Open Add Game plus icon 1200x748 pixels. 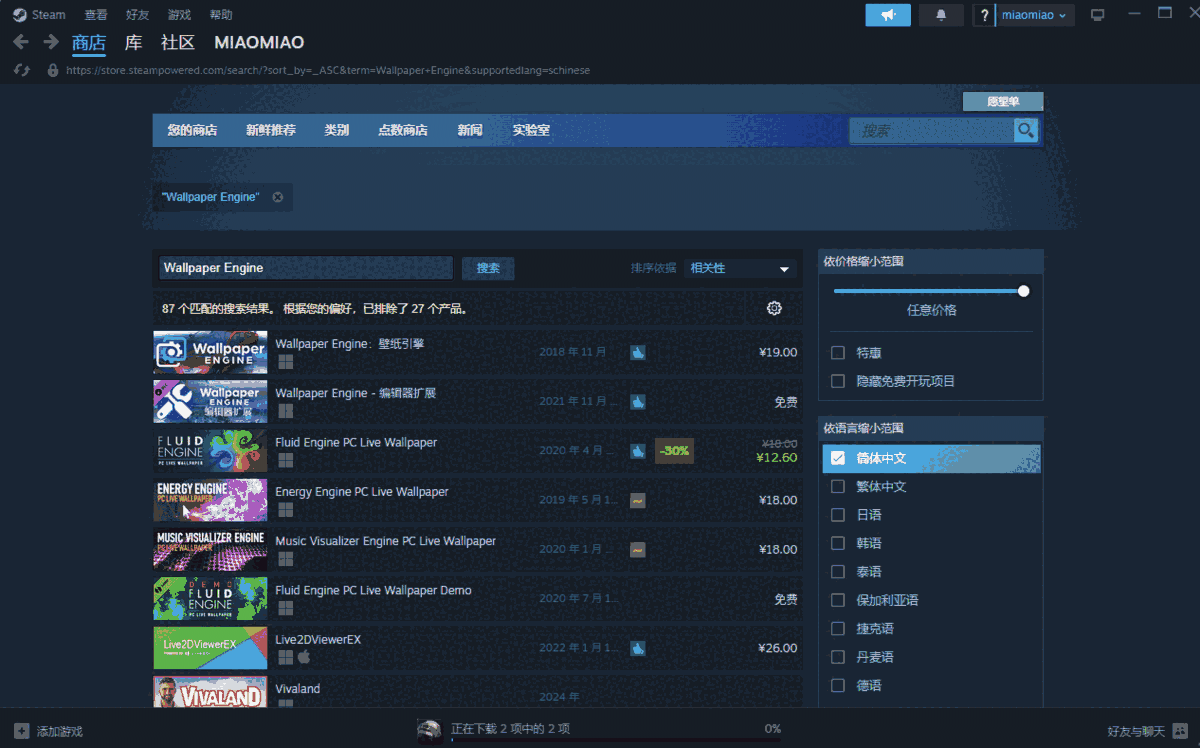coord(21,731)
